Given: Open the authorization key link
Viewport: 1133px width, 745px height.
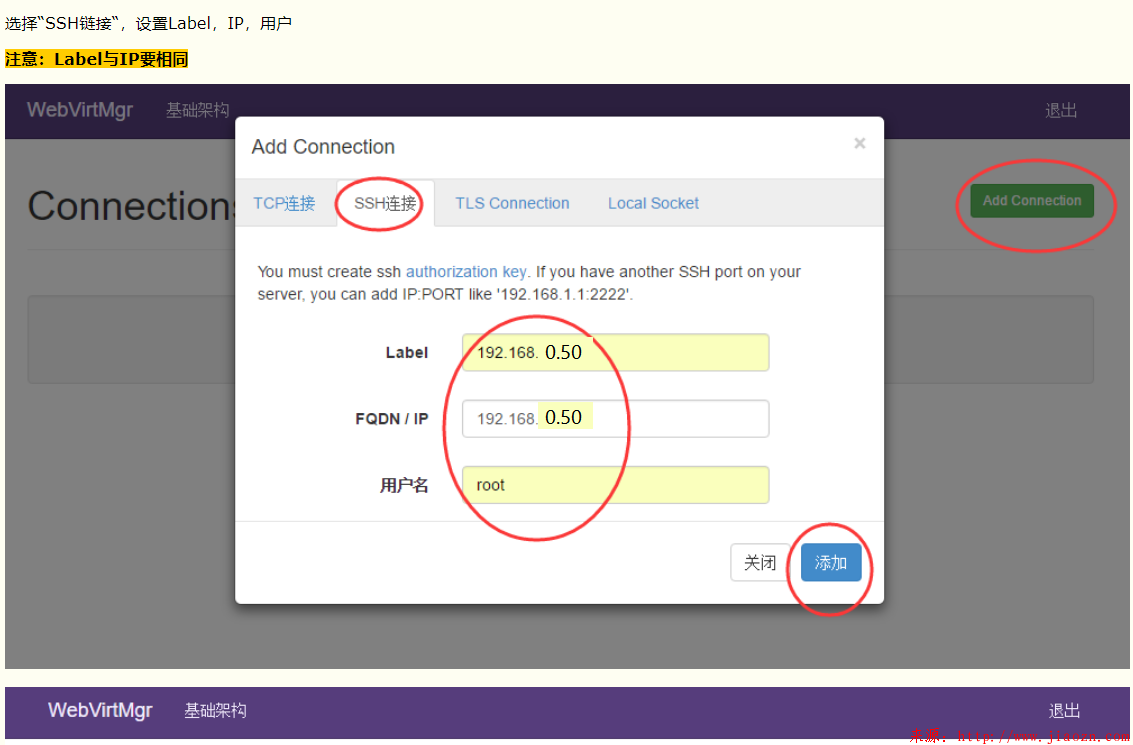Looking at the screenshot, I should [x=466, y=271].
